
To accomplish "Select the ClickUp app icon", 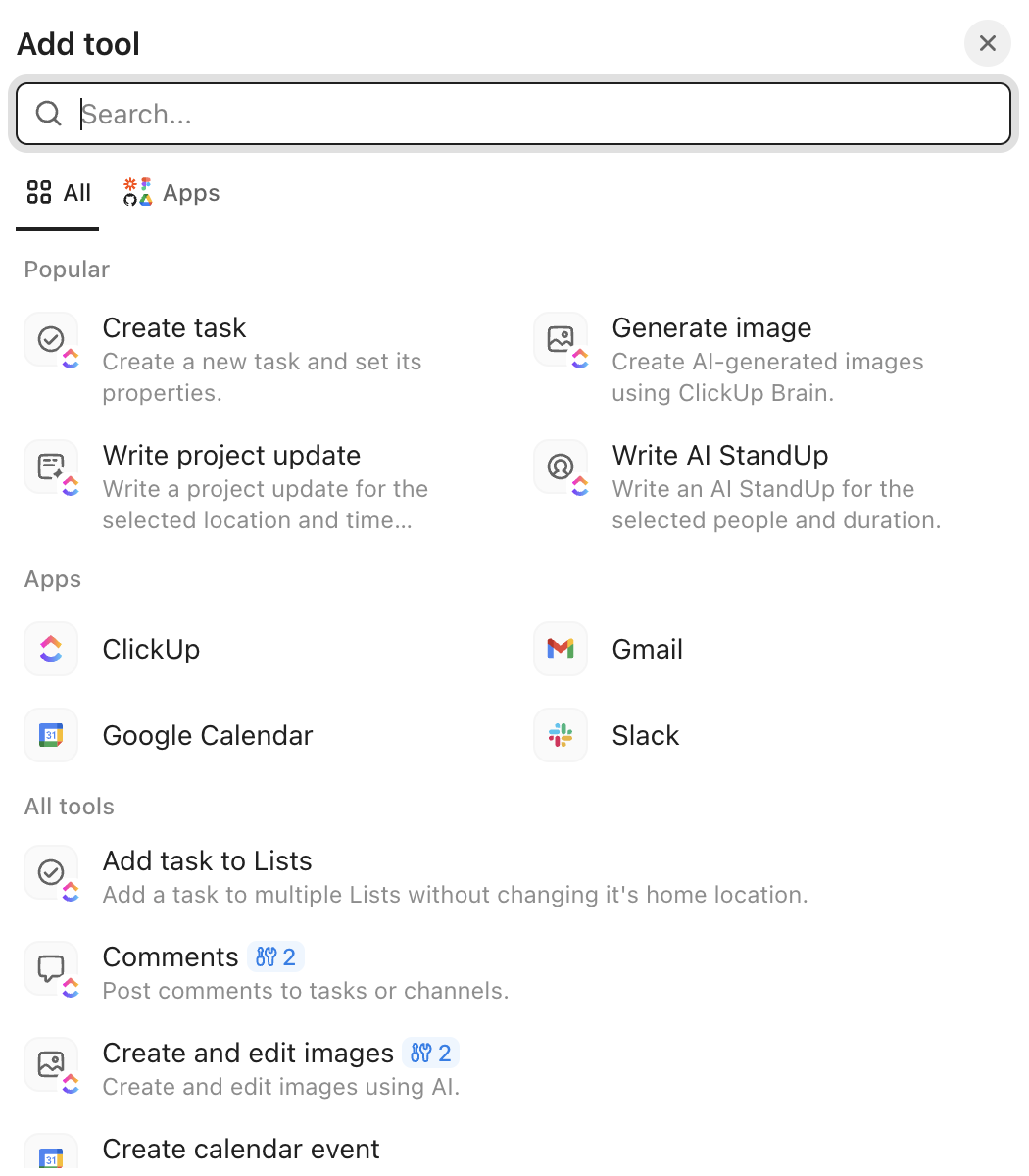I will tap(51, 649).
